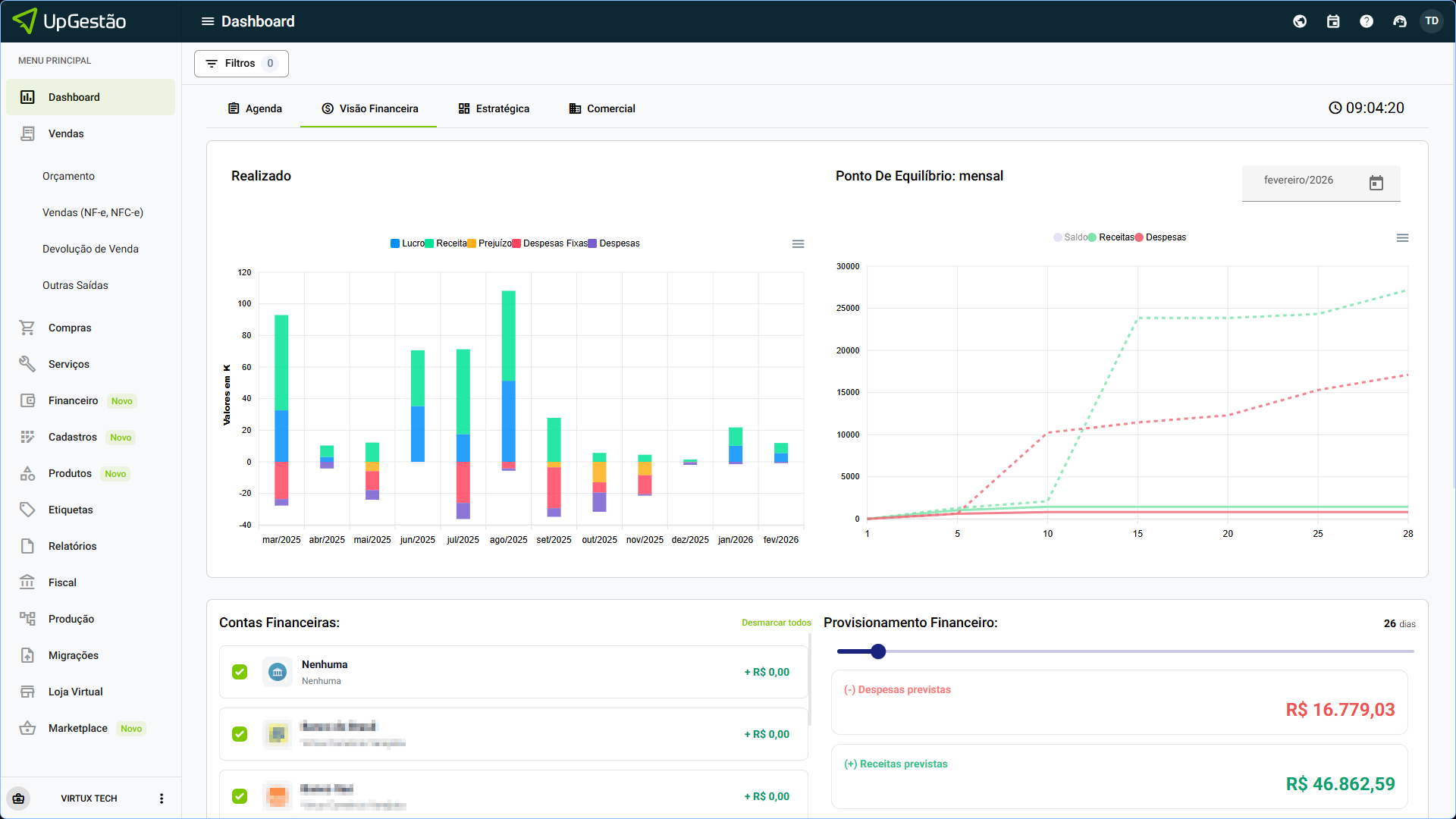Viewport: 1456px width, 819px height.
Task: Open the Filtros button
Action: (x=241, y=64)
